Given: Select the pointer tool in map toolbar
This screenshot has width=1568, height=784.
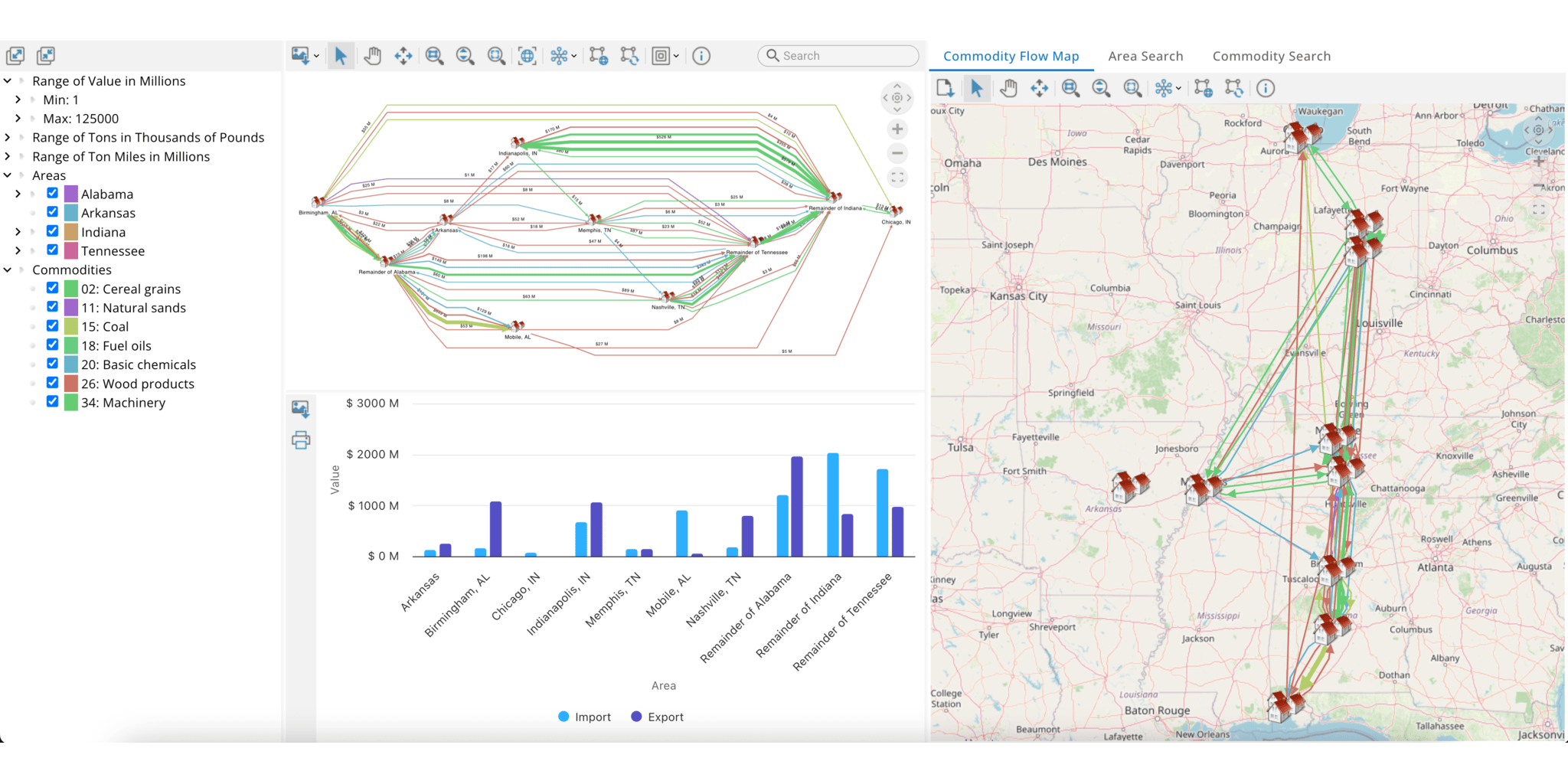Looking at the screenshot, I should coord(977,89).
